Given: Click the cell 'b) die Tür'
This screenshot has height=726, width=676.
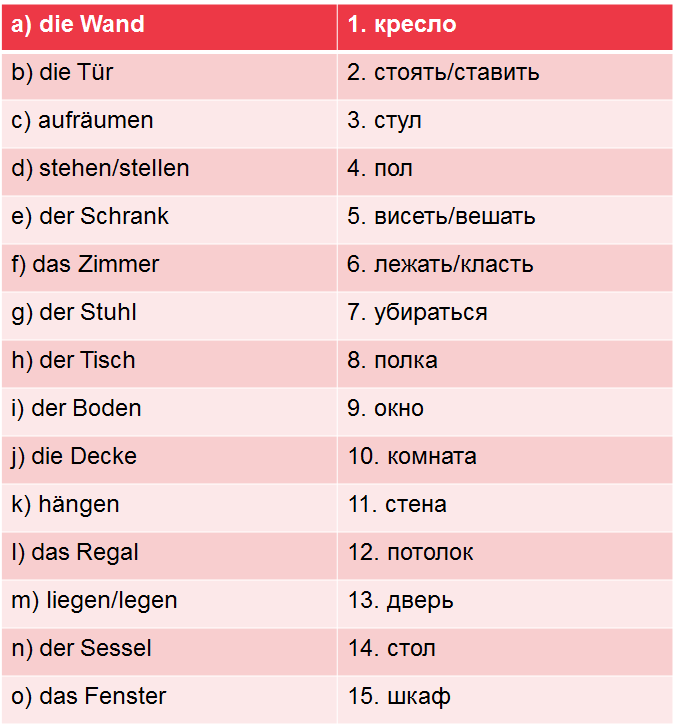Looking at the screenshot, I should (x=168, y=73).
